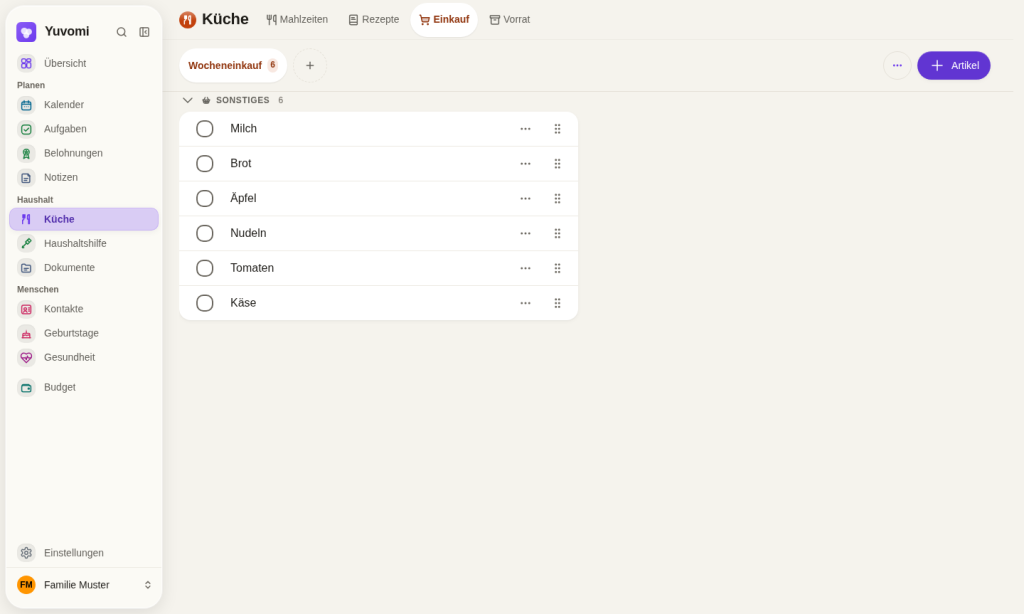Switch to Vorrat tab
This screenshot has width=1024, height=614.
pyautogui.click(x=510, y=20)
